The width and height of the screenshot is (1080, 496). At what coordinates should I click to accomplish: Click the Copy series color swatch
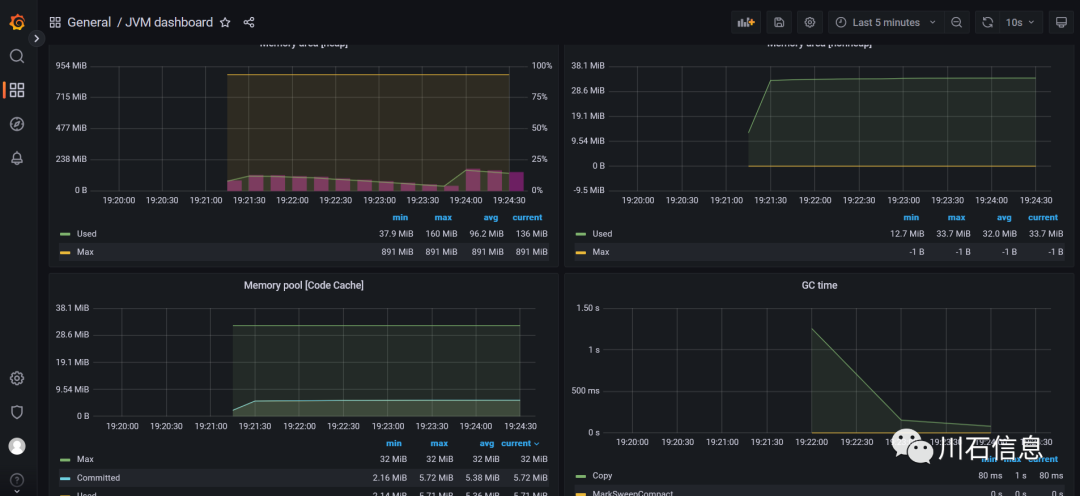(x=580, y=476)
